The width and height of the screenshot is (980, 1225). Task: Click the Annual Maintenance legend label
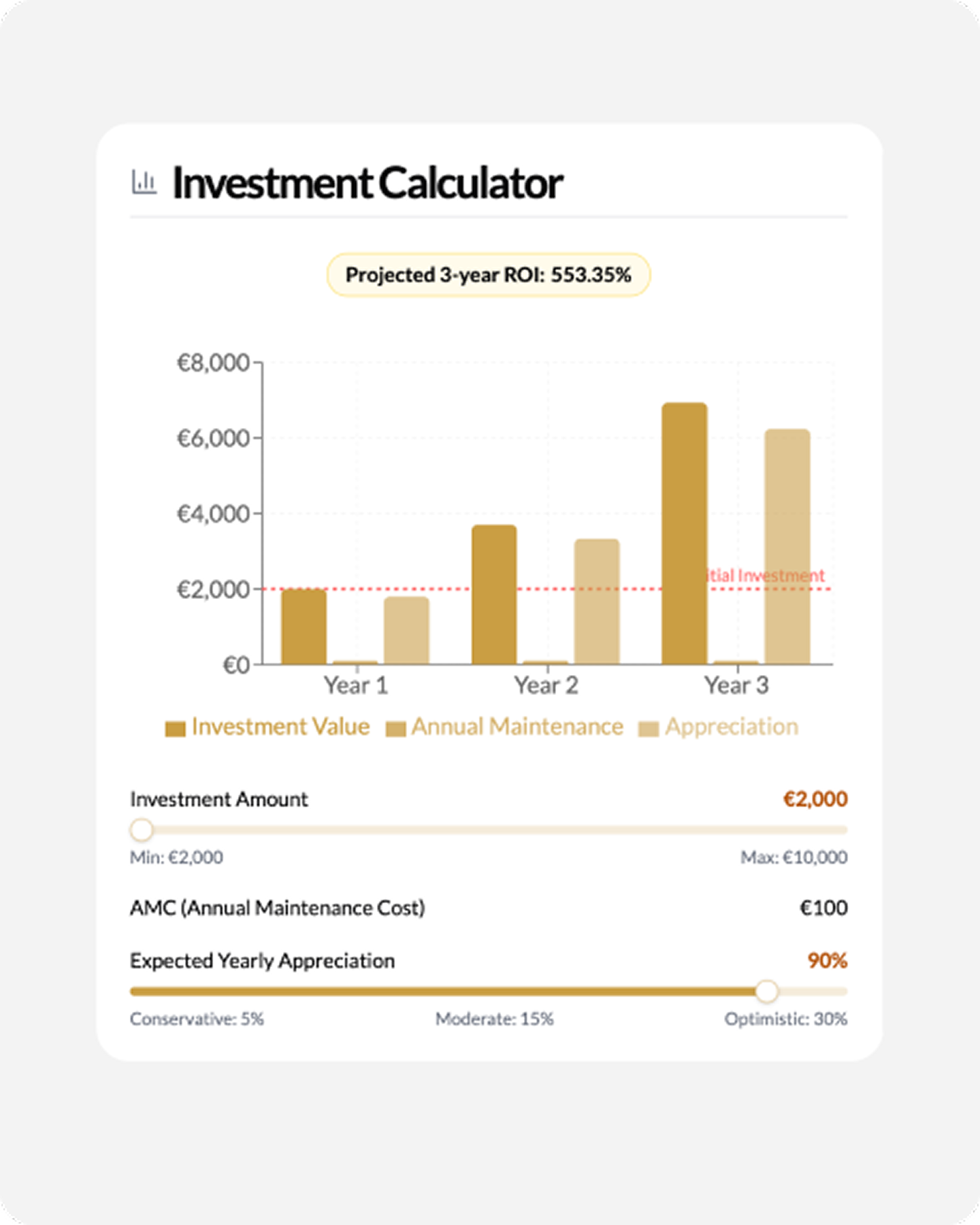tap(517, 727)
